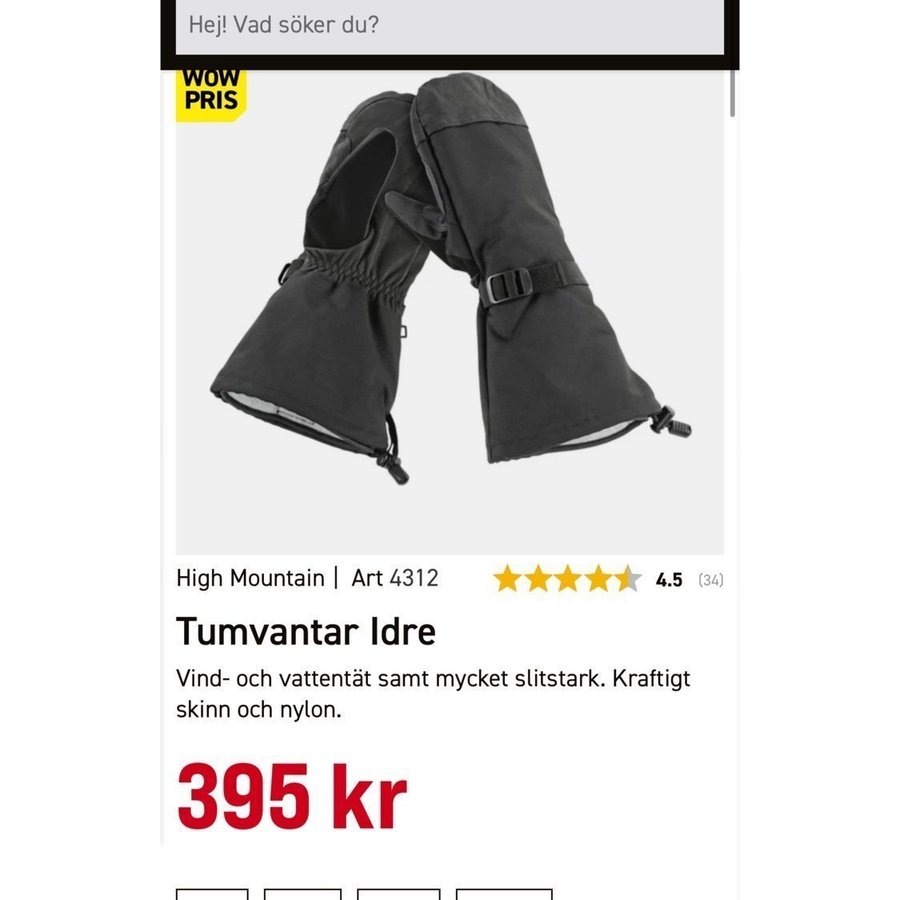Click the 4.5 rating score
This screenshot has width=900, height=900.
[x=669, y=580]
